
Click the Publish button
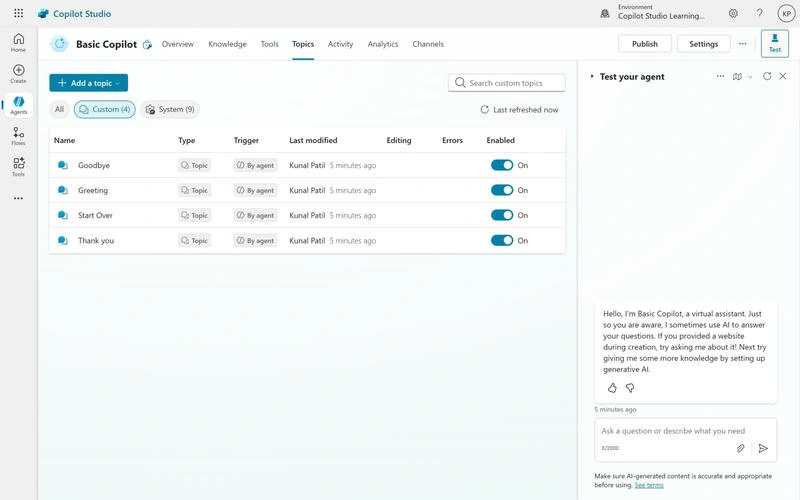click(x=645, y=44)
